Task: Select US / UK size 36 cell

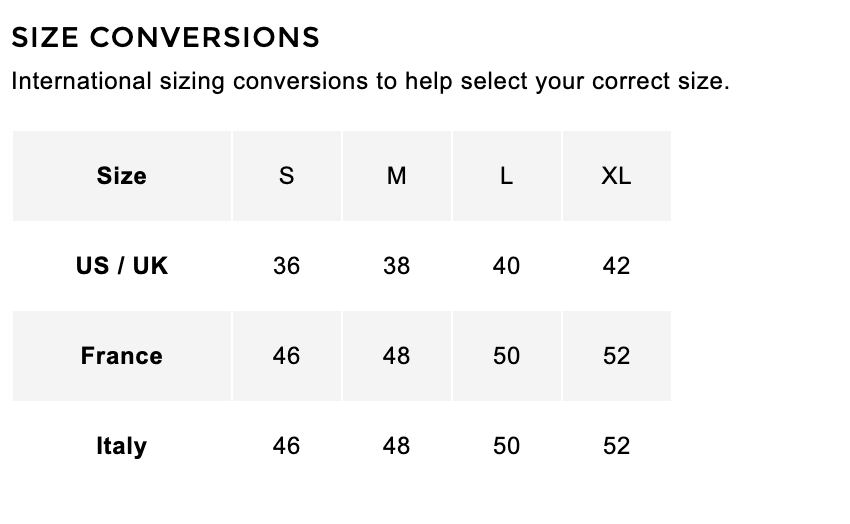Action: click(286, 266)
